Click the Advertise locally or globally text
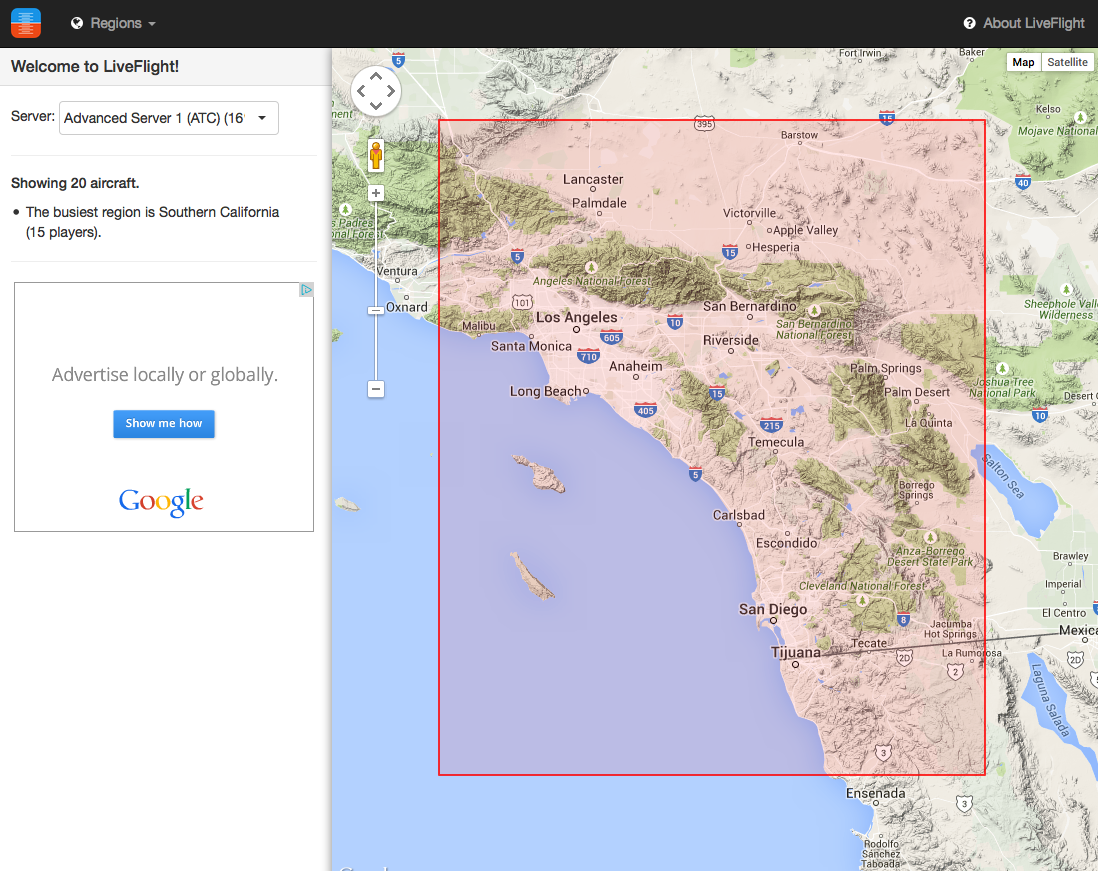The height and width of the screenshot is (871, 1098). 165,375
